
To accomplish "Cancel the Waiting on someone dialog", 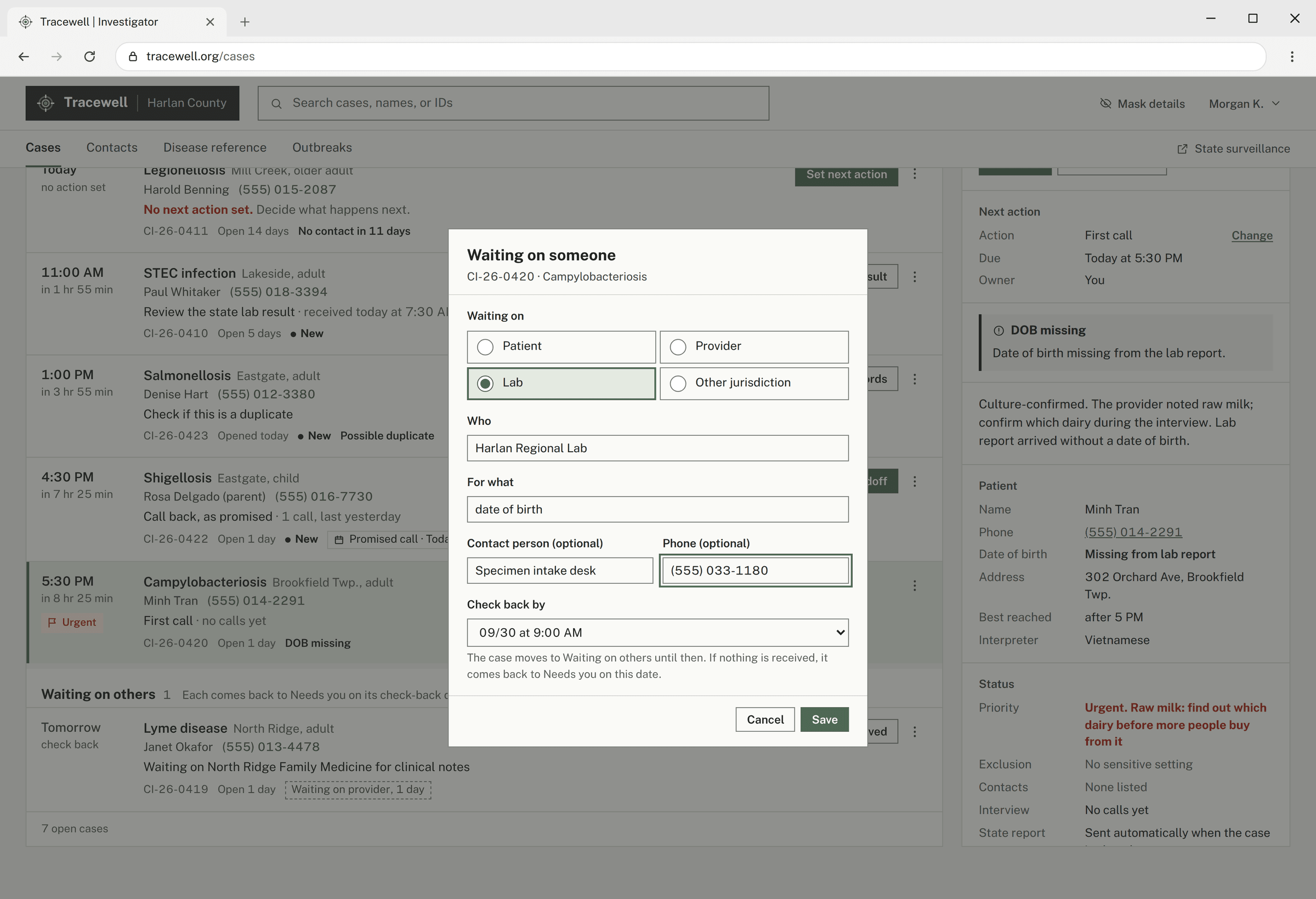I will [x=765, y=720].
